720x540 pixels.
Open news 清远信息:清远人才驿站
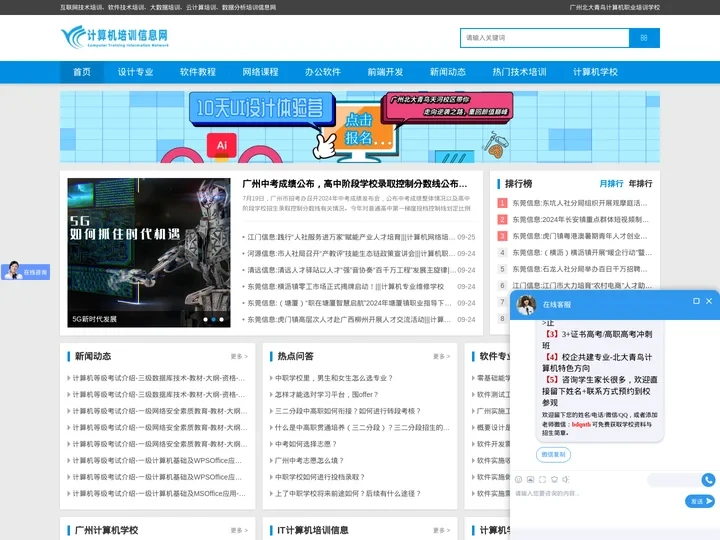coord(351,270)
